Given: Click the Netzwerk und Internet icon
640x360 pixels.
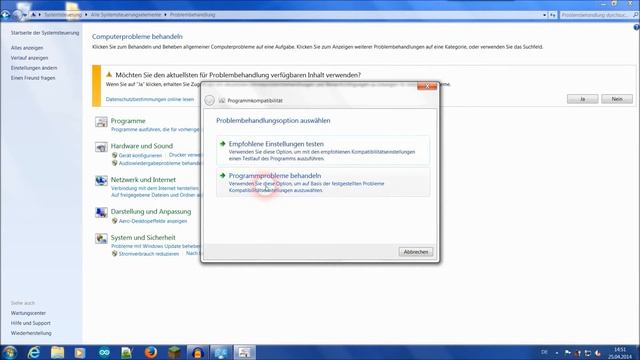Looking at the screenshot, I should [101, 180].
